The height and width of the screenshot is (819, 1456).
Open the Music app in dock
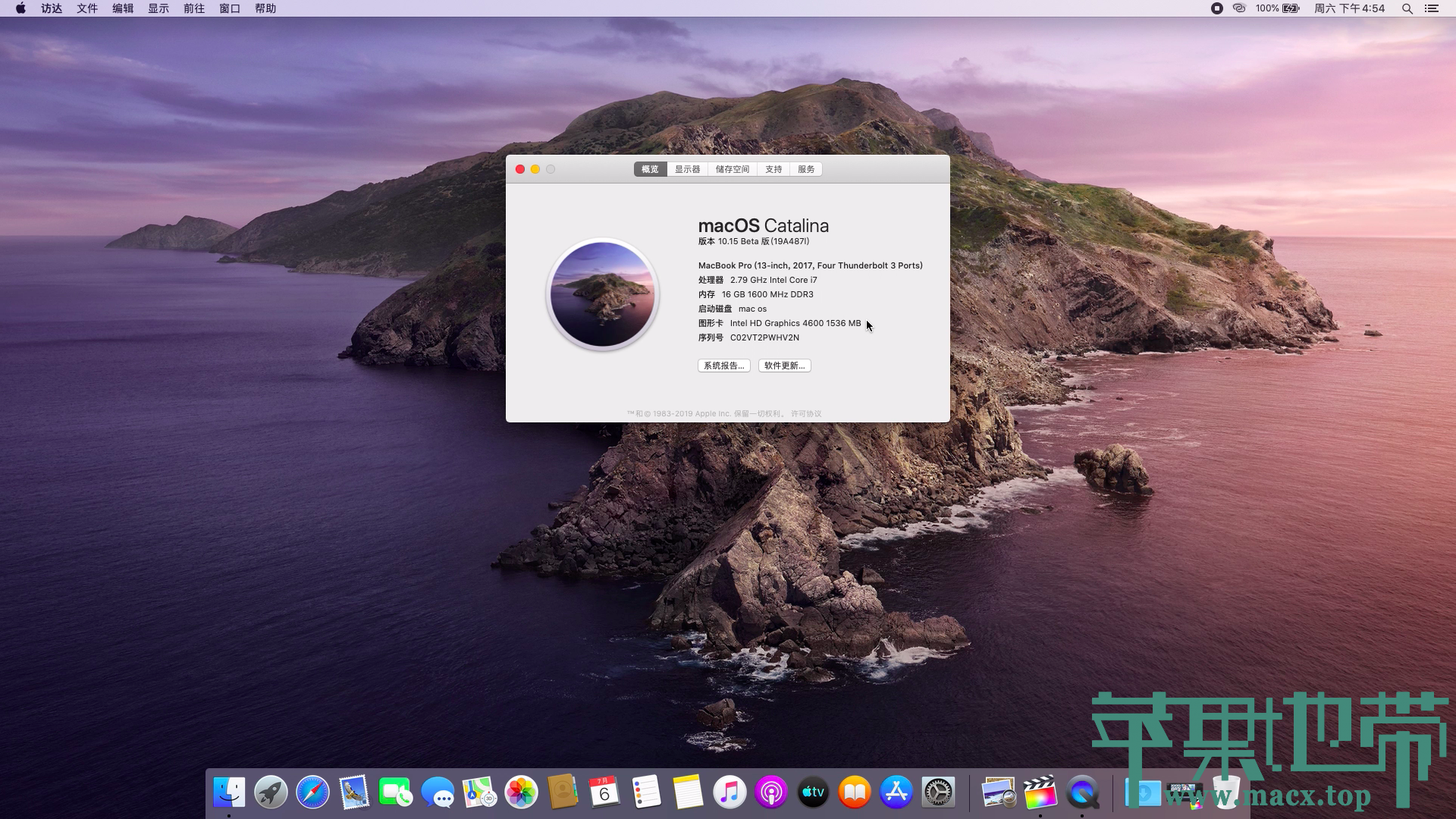point(730,793)
